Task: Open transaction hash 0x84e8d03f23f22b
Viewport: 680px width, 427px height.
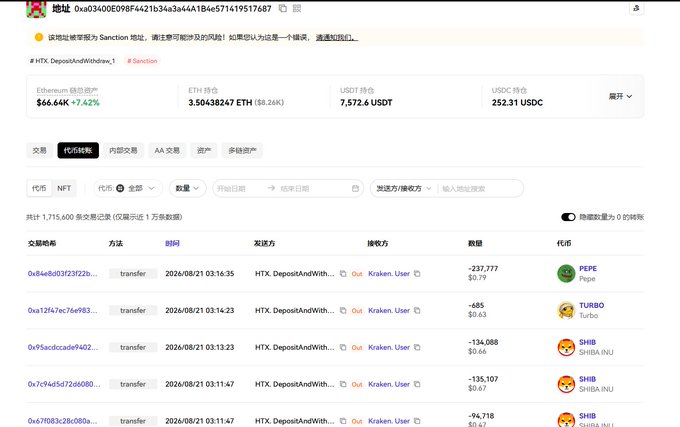Action: (62, 274)
